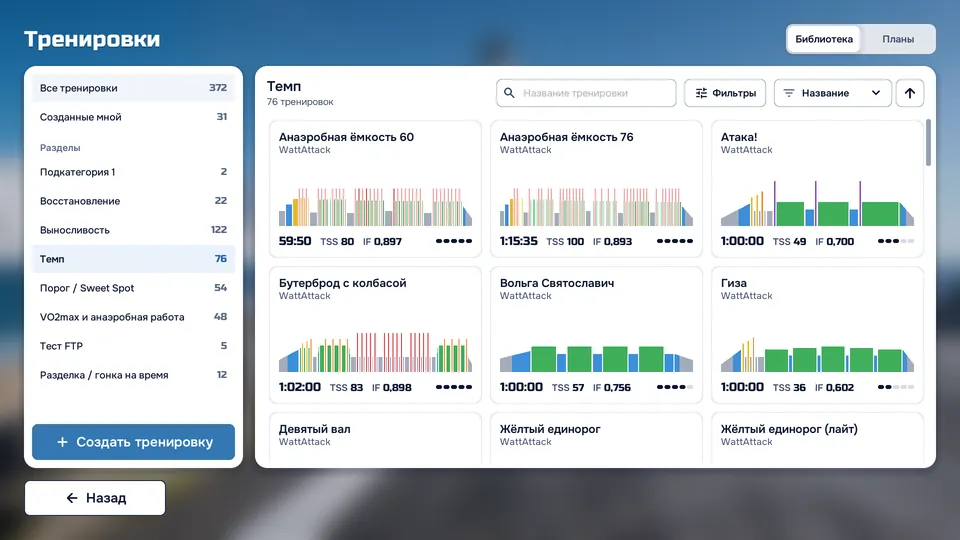Open Выносливость section
The image size is (960, 540).
coord(133,230)
